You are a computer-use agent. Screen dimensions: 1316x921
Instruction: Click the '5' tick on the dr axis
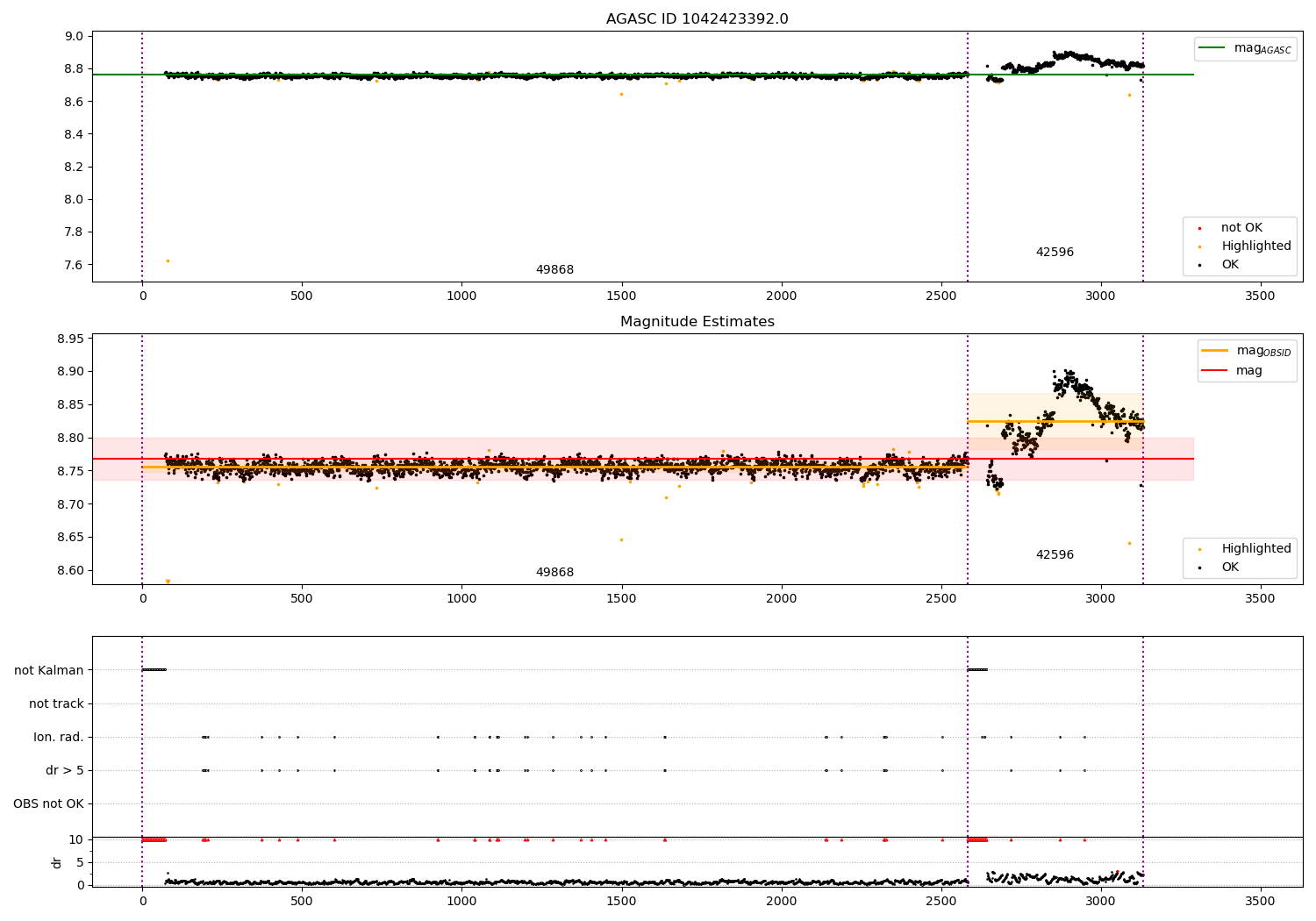click(x=80, y=863)
